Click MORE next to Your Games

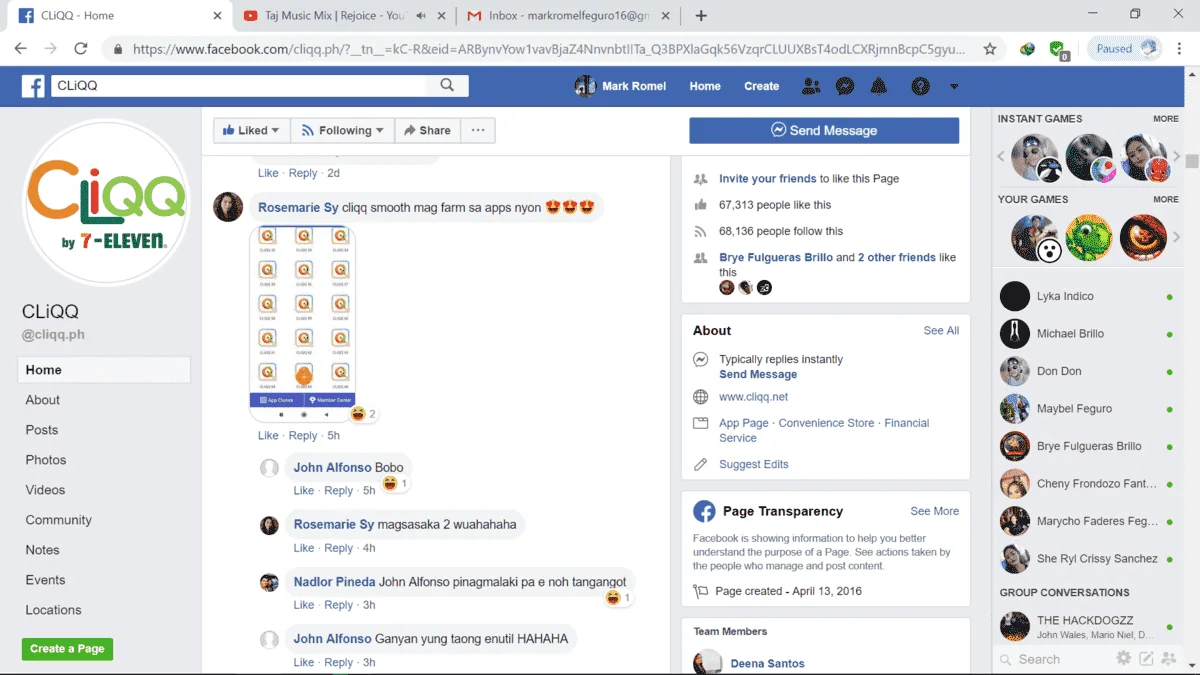1166,200
